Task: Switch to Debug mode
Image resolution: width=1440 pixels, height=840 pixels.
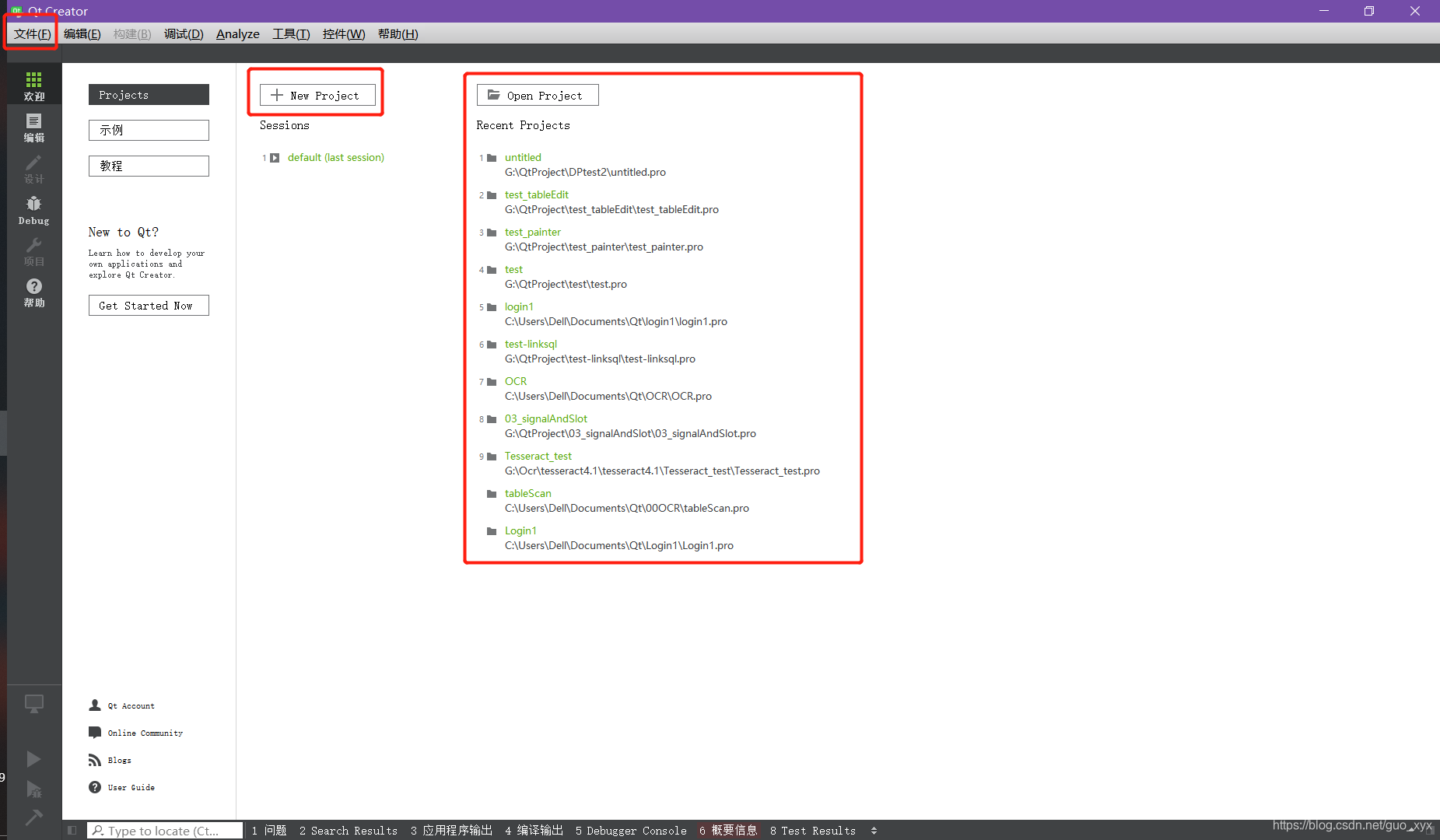Action: [x=34, y=210]
